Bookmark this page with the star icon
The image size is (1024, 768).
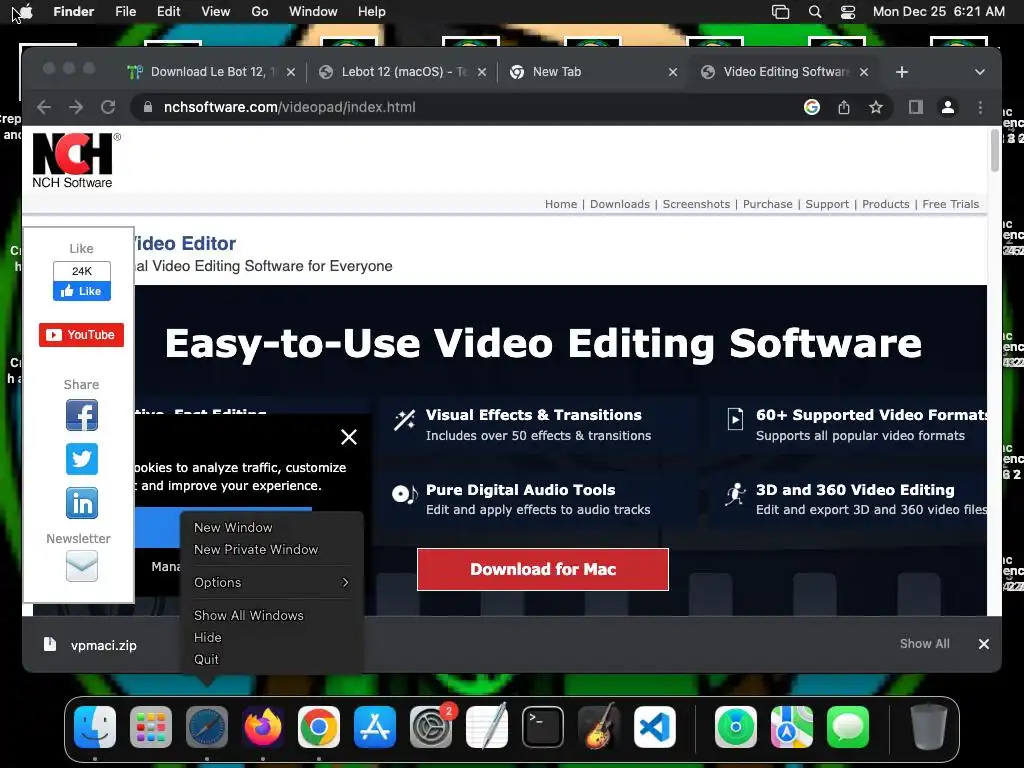(876, 107)
